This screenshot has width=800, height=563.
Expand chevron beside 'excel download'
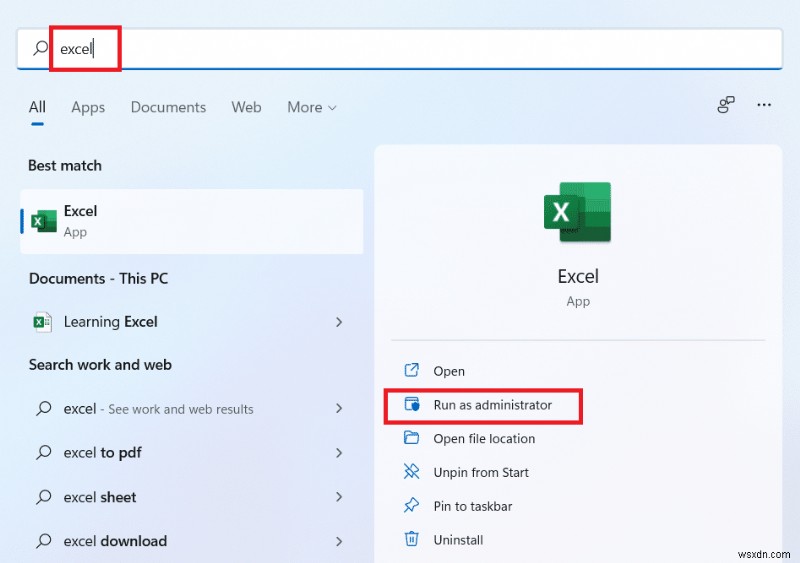click(x=339, y=541)
